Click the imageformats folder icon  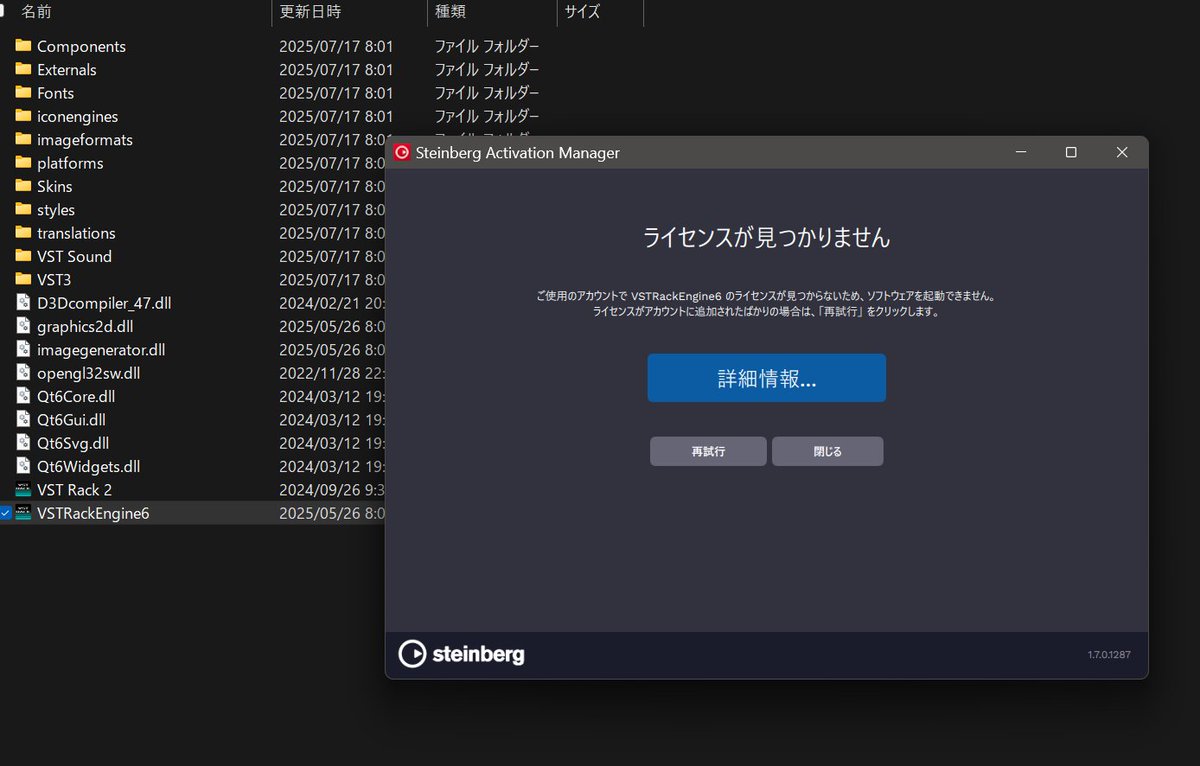pos(23,139)
